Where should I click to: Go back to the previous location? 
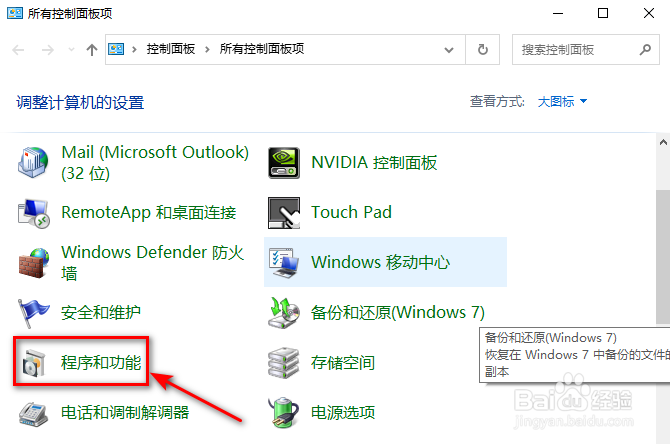click(x=18, y=50)
